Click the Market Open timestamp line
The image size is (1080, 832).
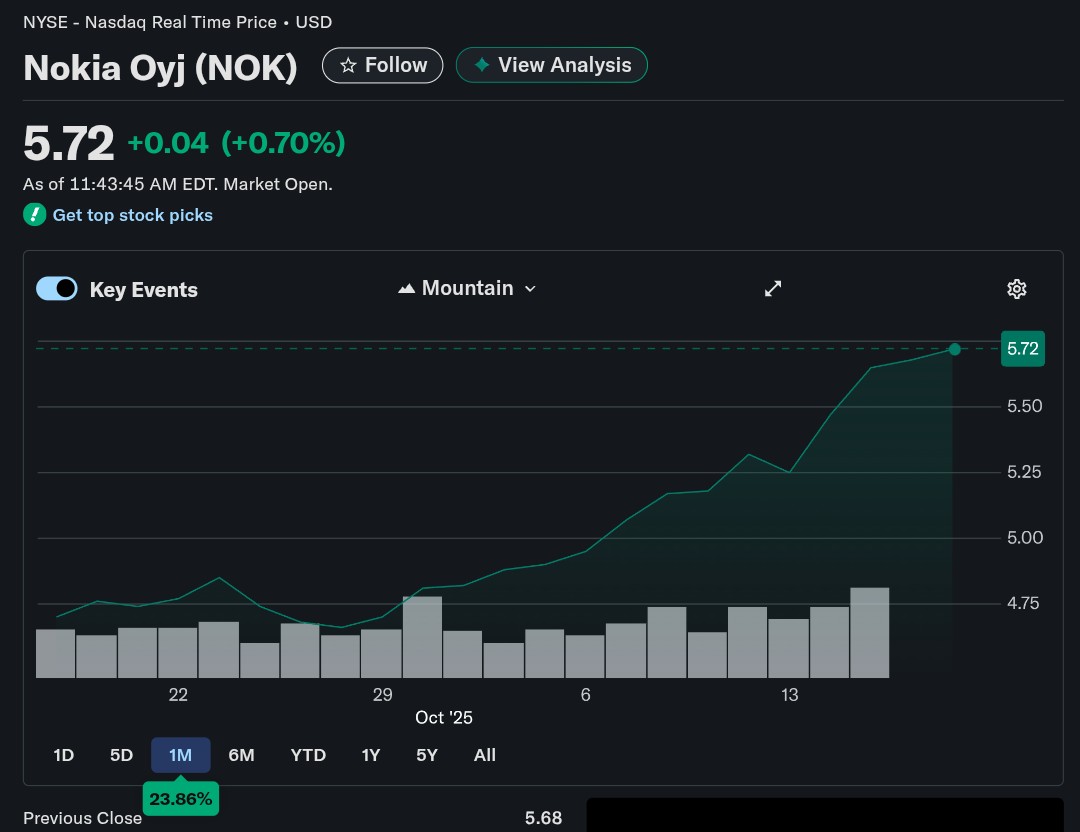pos(178,184)
